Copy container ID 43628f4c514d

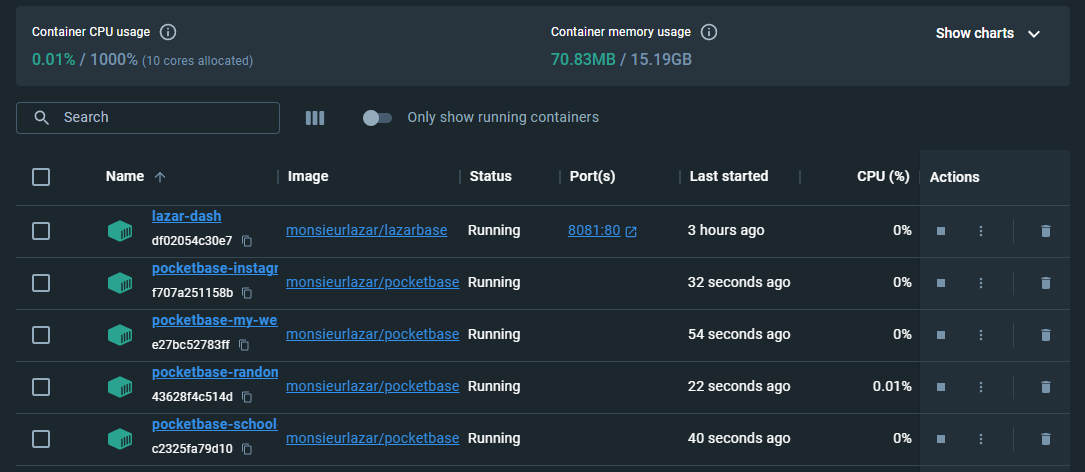click(x=247, y=397)
